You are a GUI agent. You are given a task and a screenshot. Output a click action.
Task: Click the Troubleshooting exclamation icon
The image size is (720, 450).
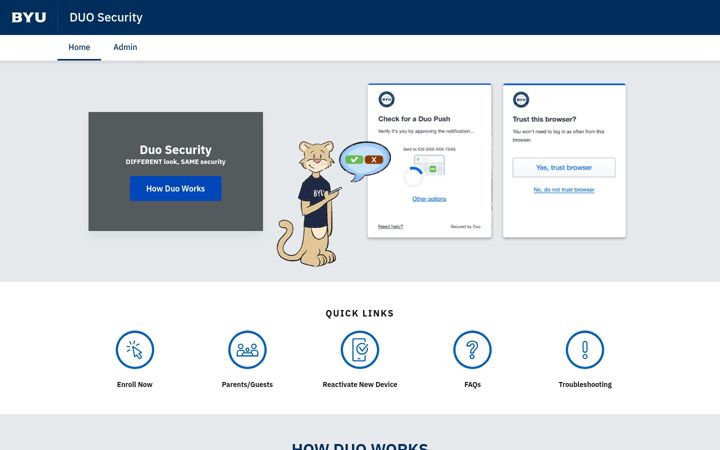coord(585,349)
